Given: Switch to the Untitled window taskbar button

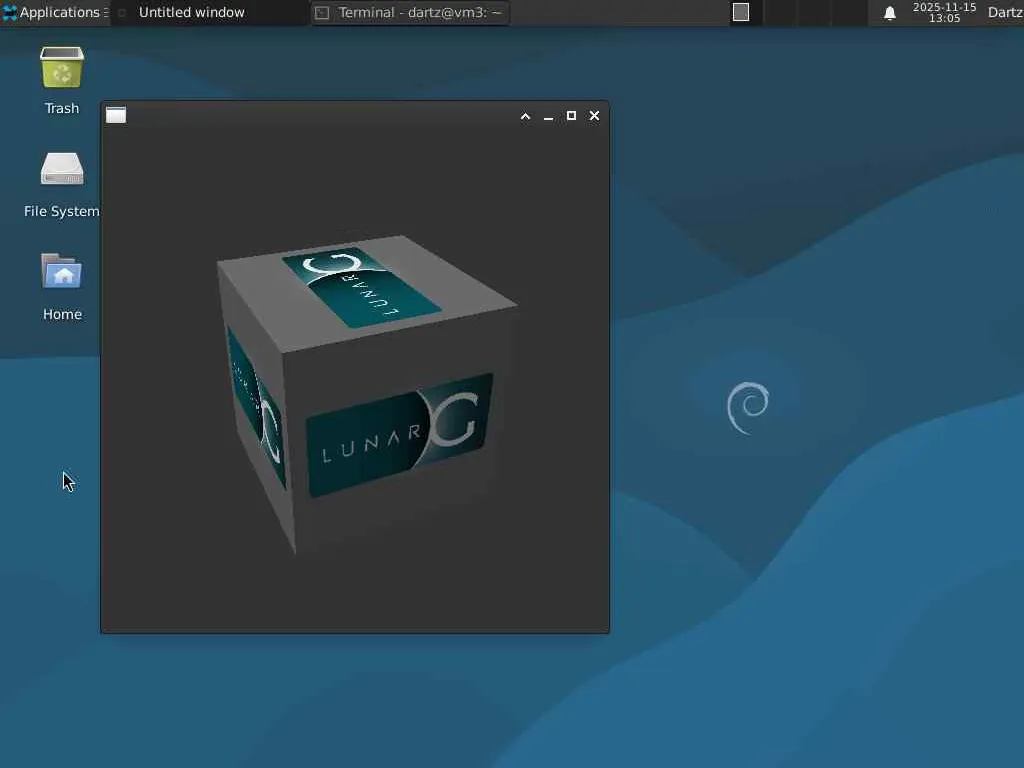Looking at the screenshot, I should (210, 12).
